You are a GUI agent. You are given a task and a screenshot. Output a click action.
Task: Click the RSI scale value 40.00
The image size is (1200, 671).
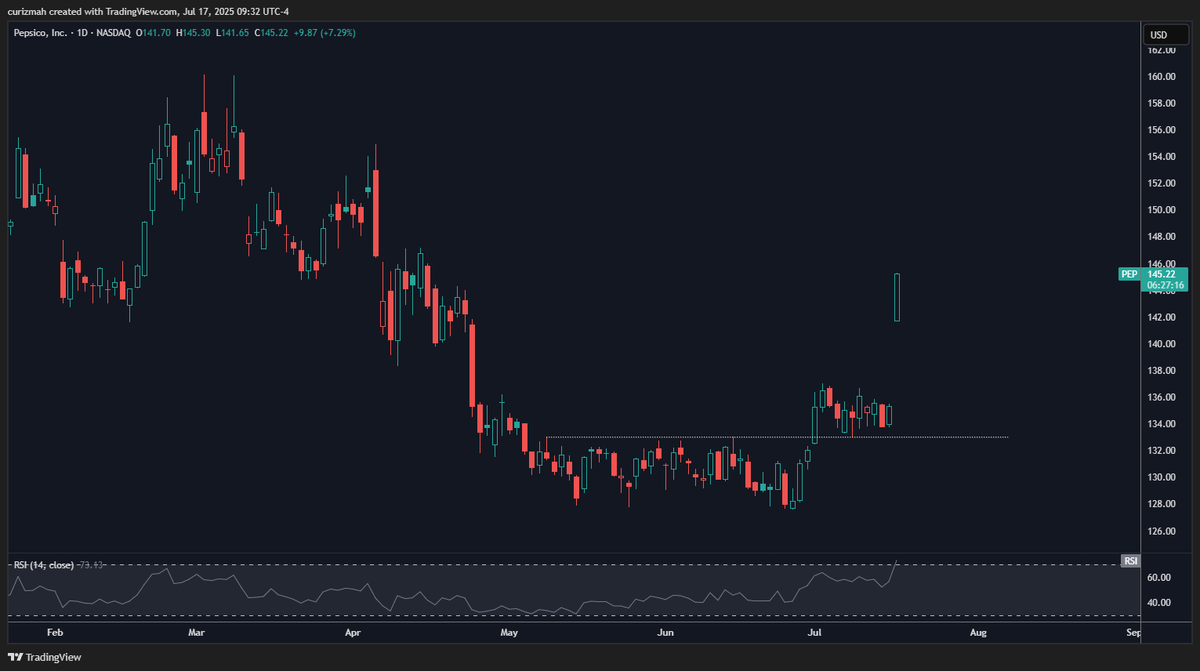pyautogui.click(x=1161, y=603)
